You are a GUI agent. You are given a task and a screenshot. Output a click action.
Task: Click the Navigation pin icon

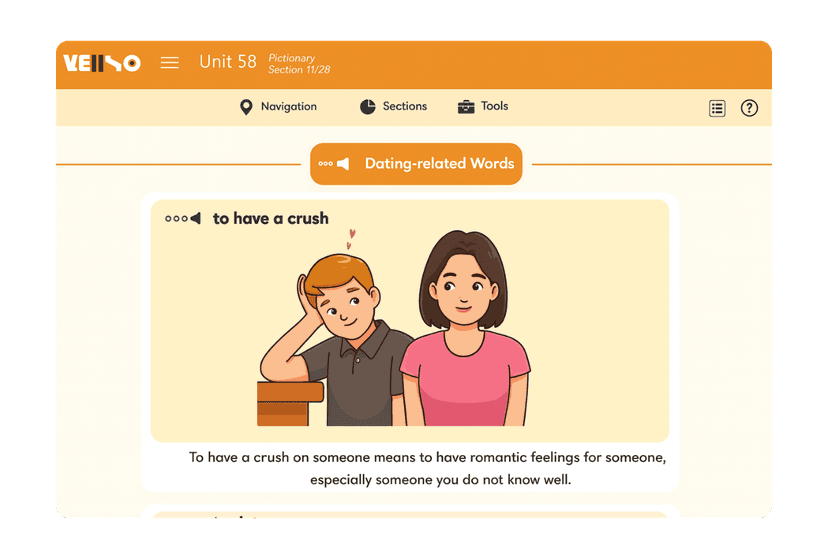pos(246,107)
